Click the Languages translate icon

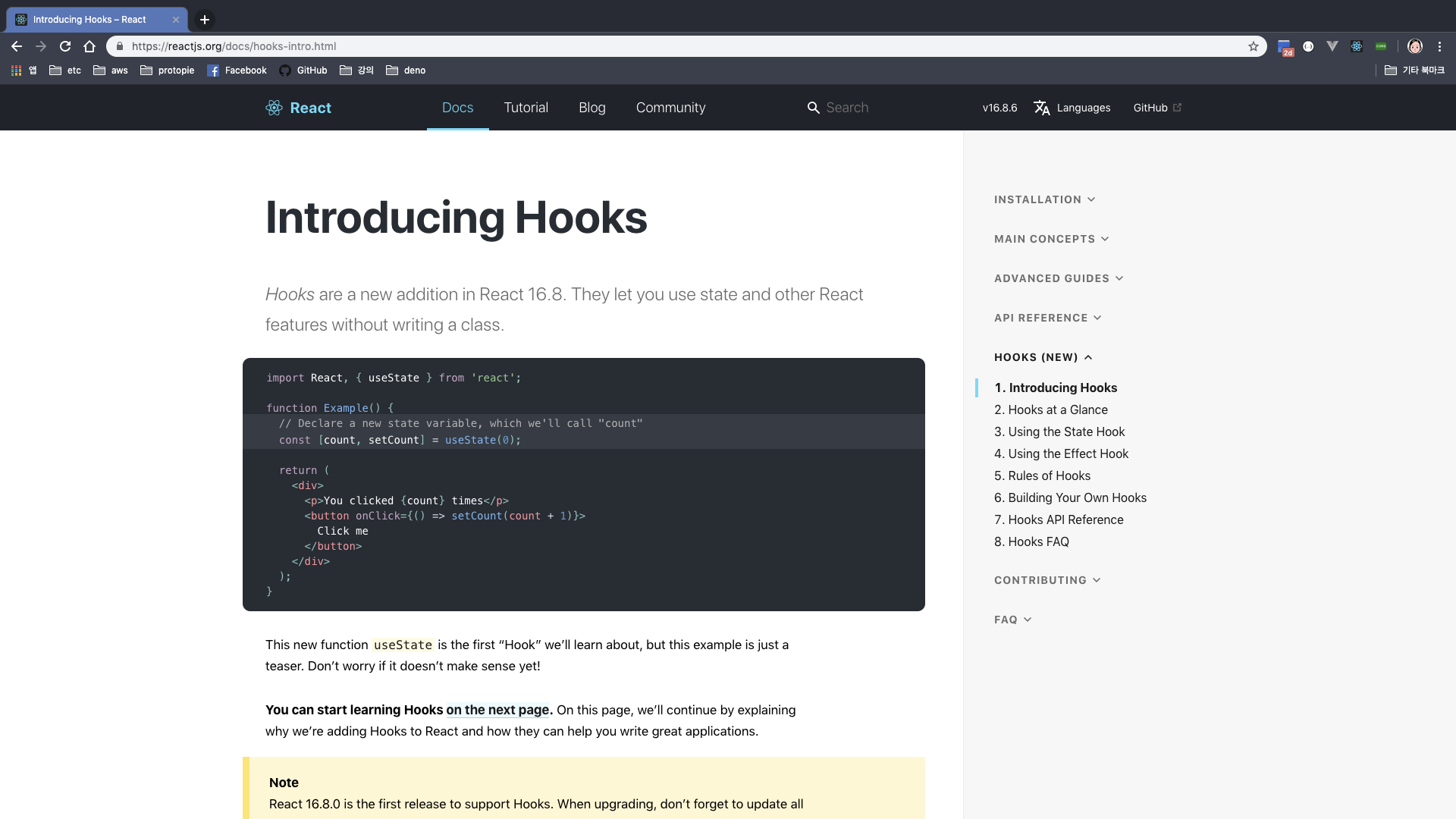(1042, 108)
